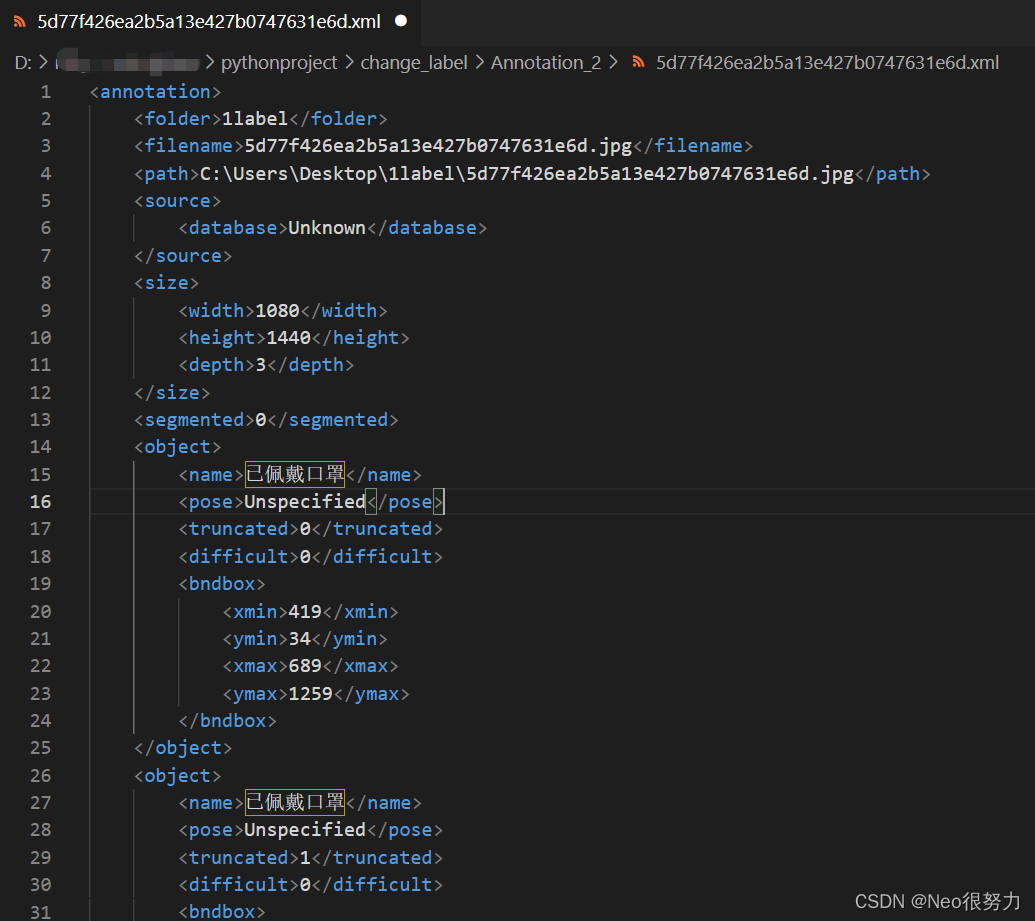Click the difficult tag on line 18

[x=238, y=557]
